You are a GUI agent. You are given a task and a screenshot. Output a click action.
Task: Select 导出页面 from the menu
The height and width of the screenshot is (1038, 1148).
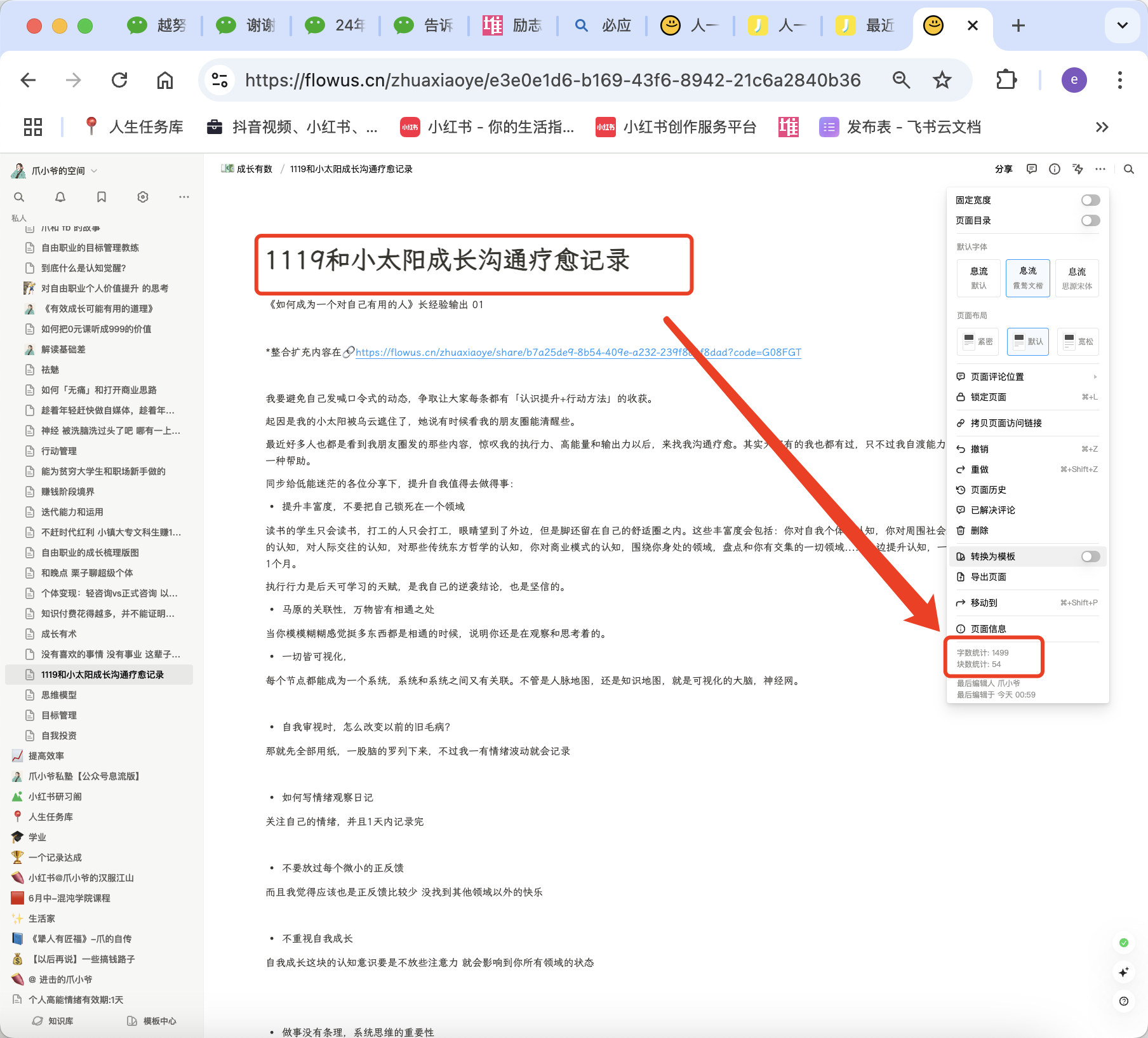pyautogui.click(x=988, y=577)
